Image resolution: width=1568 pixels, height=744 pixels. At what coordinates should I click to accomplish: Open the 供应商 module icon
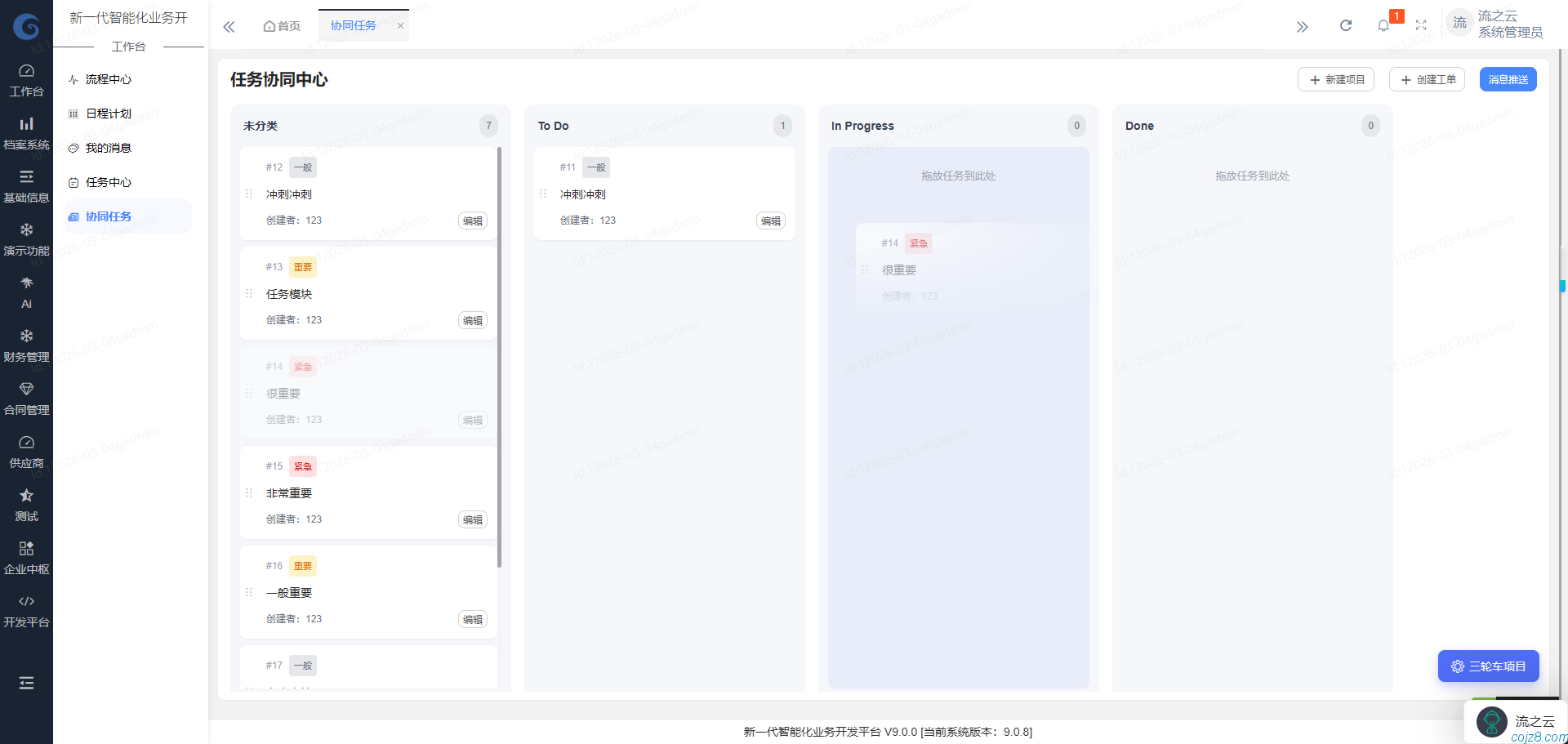(x=26, y=450)
